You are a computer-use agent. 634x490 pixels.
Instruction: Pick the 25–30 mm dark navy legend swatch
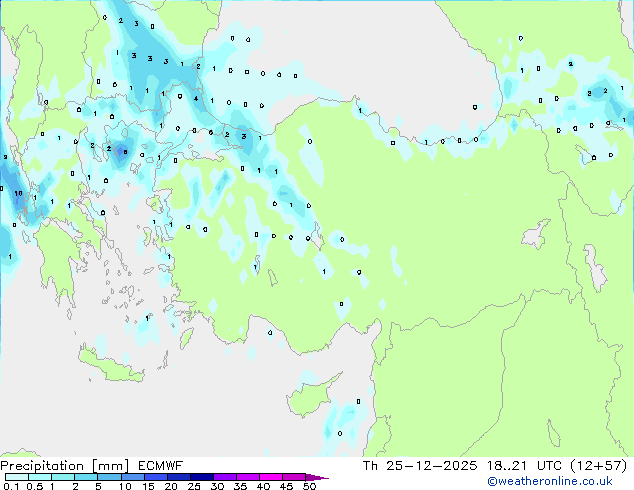[201, 477]
